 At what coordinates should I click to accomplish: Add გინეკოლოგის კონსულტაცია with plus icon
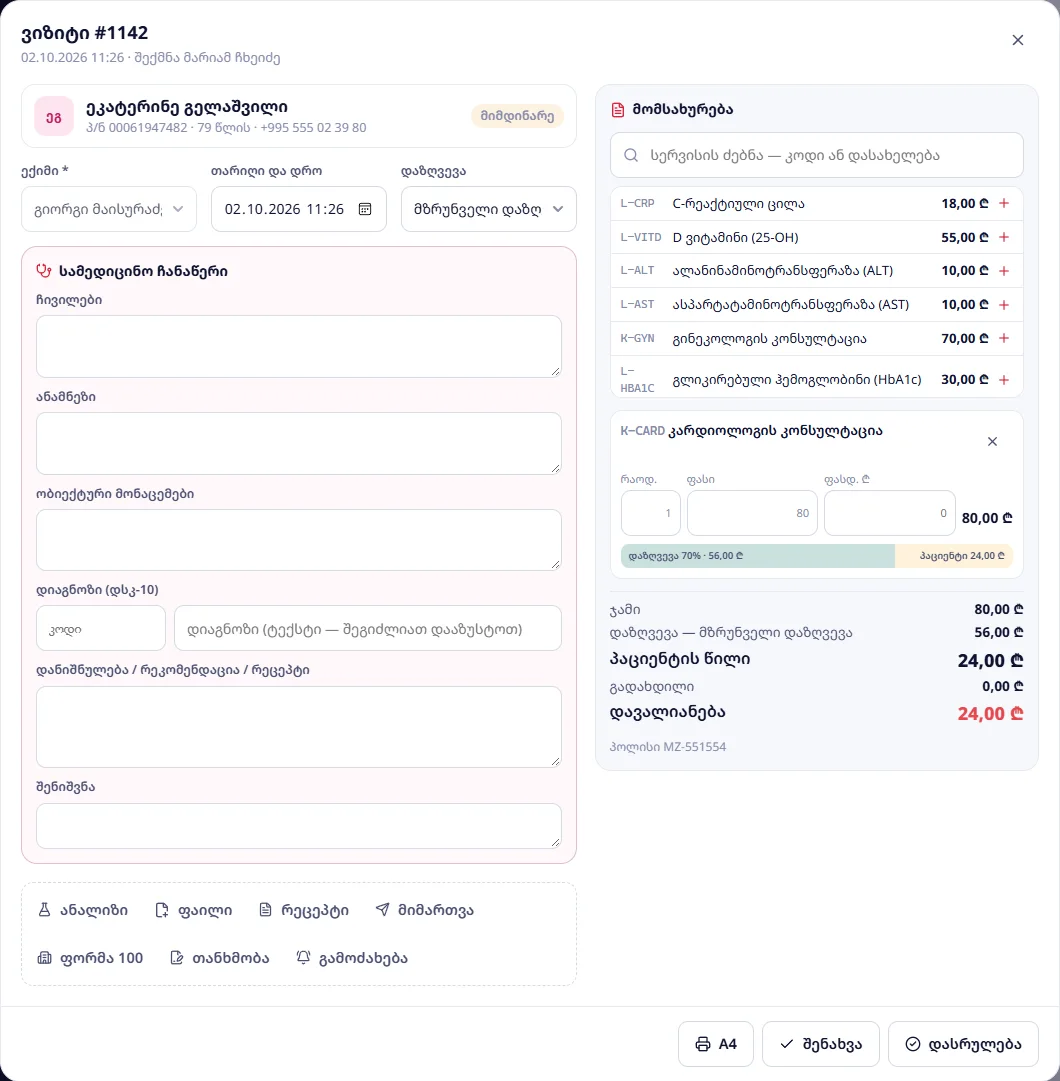pyautogui.click(x=1003, y=339)
